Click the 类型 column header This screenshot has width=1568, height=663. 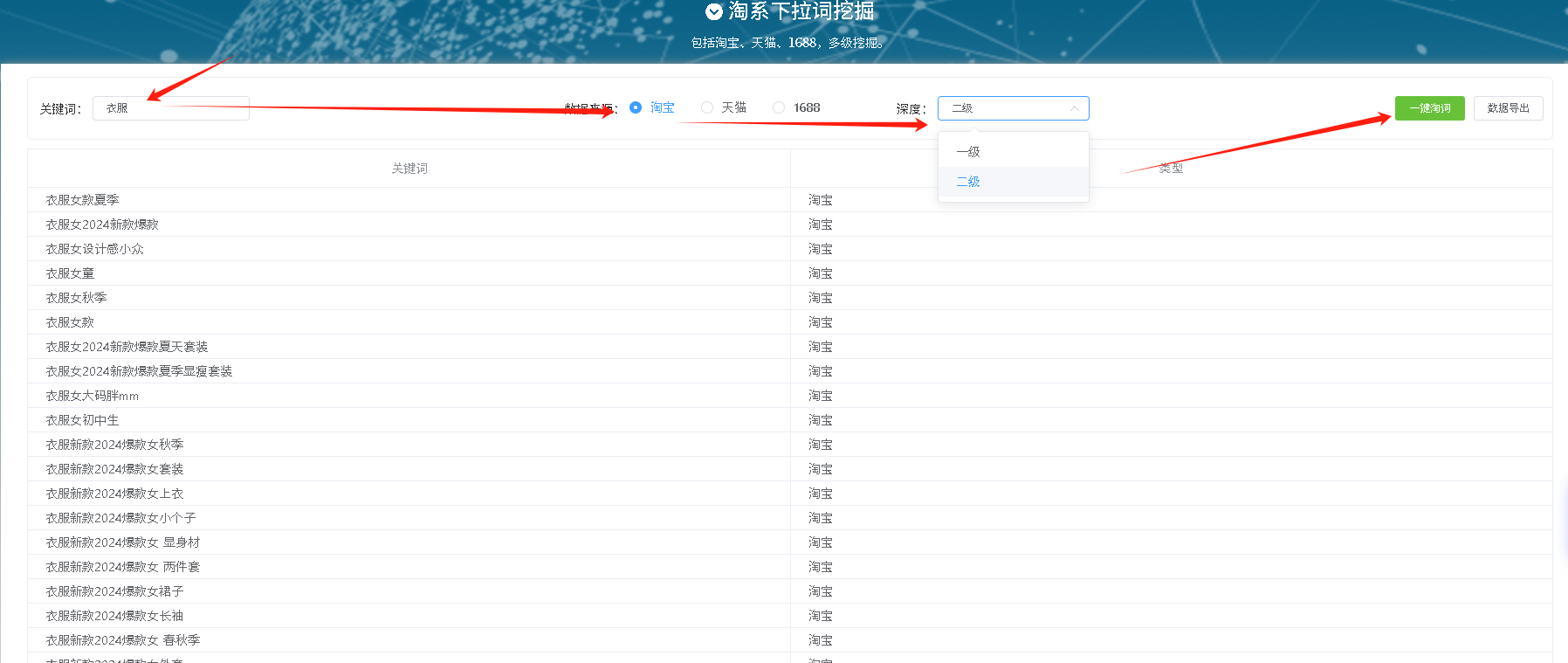click(1171, 169)
